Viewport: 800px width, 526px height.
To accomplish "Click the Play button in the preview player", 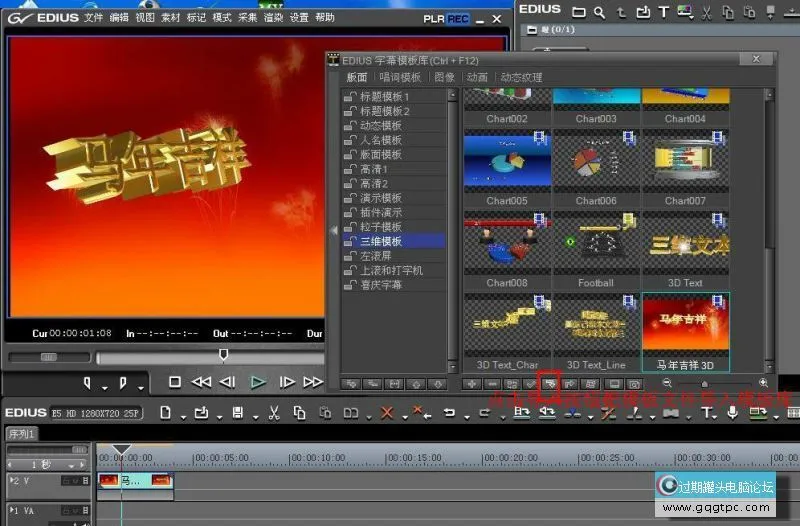I will (257, 382).
